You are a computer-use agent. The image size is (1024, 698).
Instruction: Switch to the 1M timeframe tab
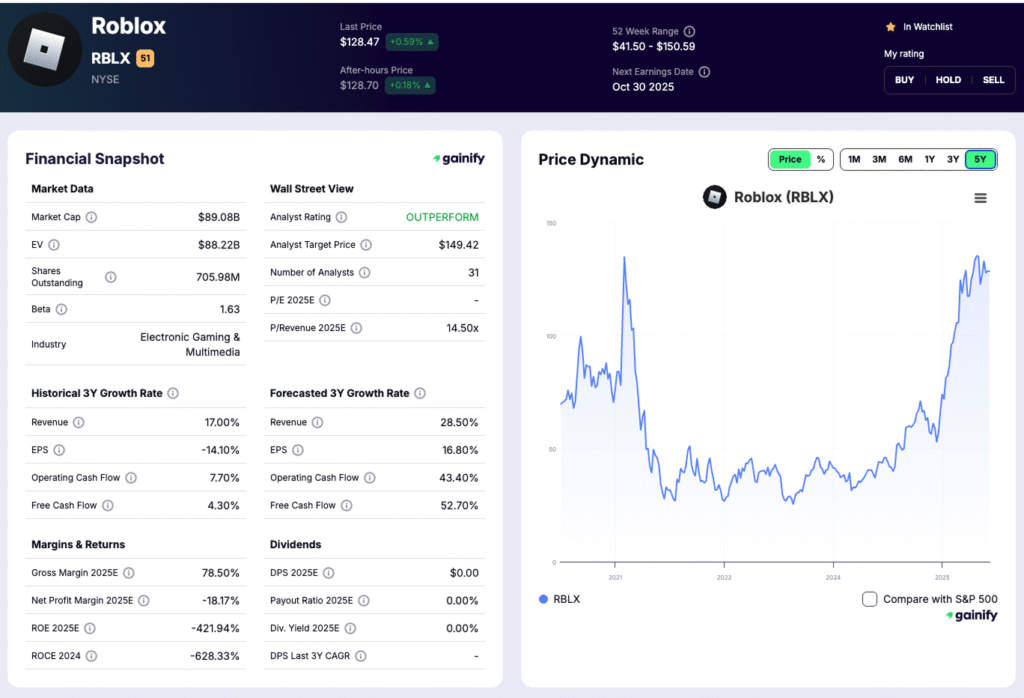(854, 159)
